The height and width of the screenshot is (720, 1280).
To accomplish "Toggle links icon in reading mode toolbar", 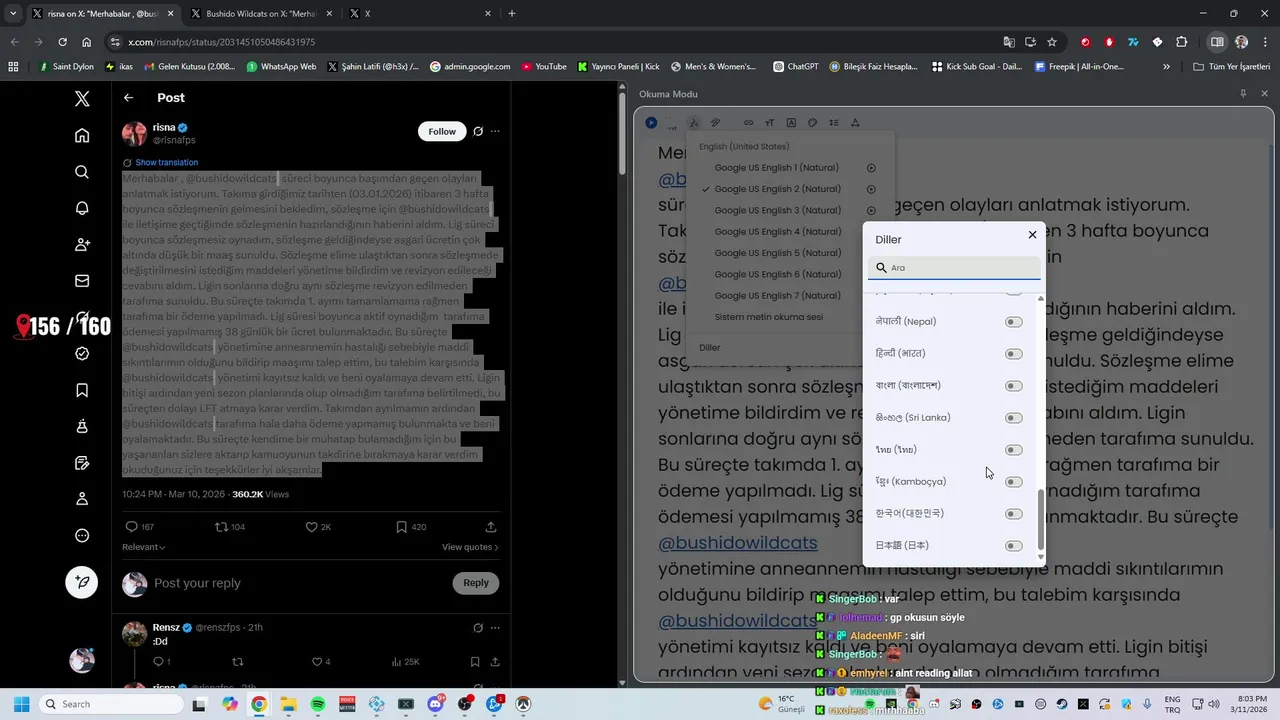I will pos(748,122).
